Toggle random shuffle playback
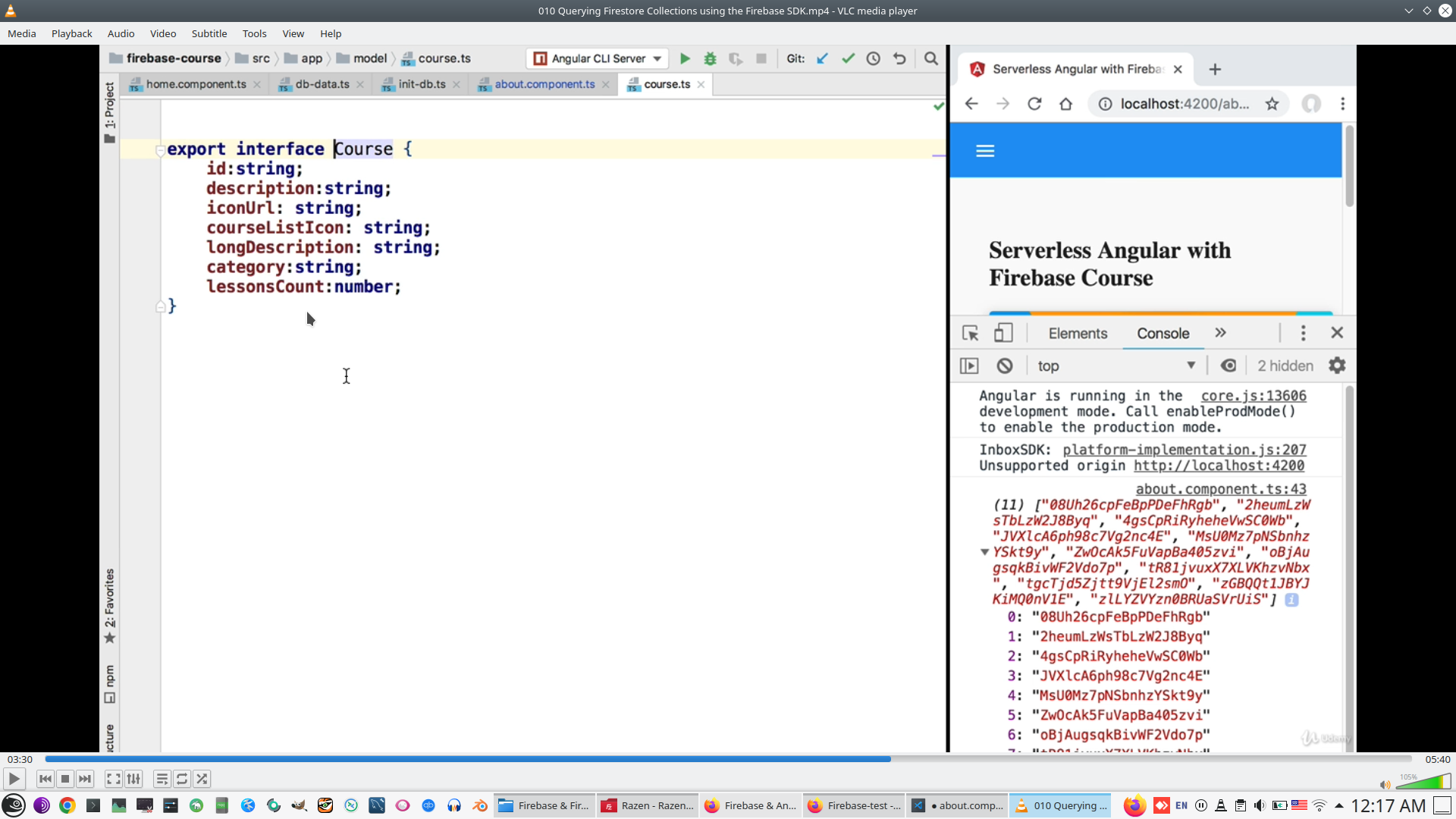The image size is (1456, 819). pos(202,779)
